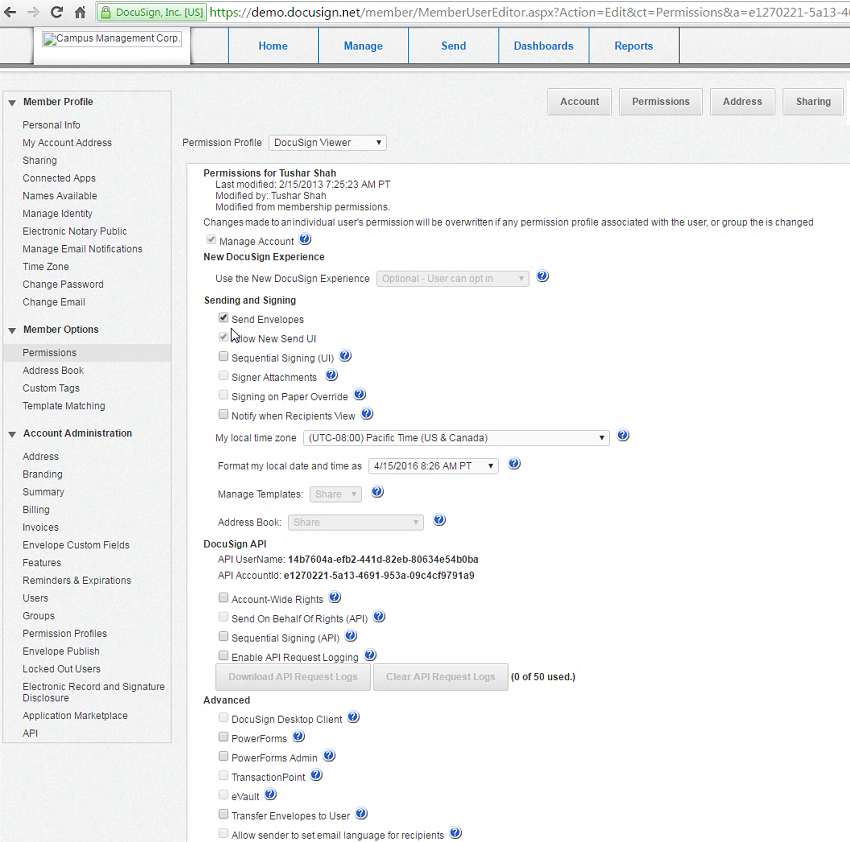Open Permission Profiles from the sidebar

(64, 633)
